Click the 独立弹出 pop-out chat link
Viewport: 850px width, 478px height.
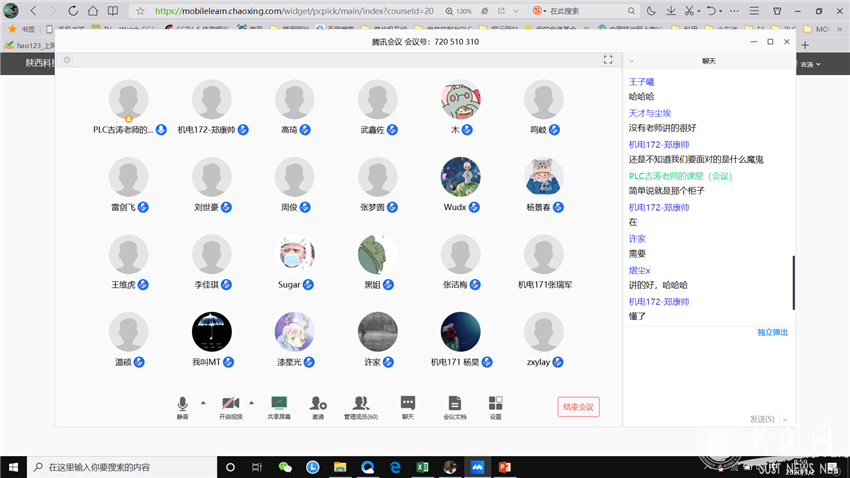[772, 332]
